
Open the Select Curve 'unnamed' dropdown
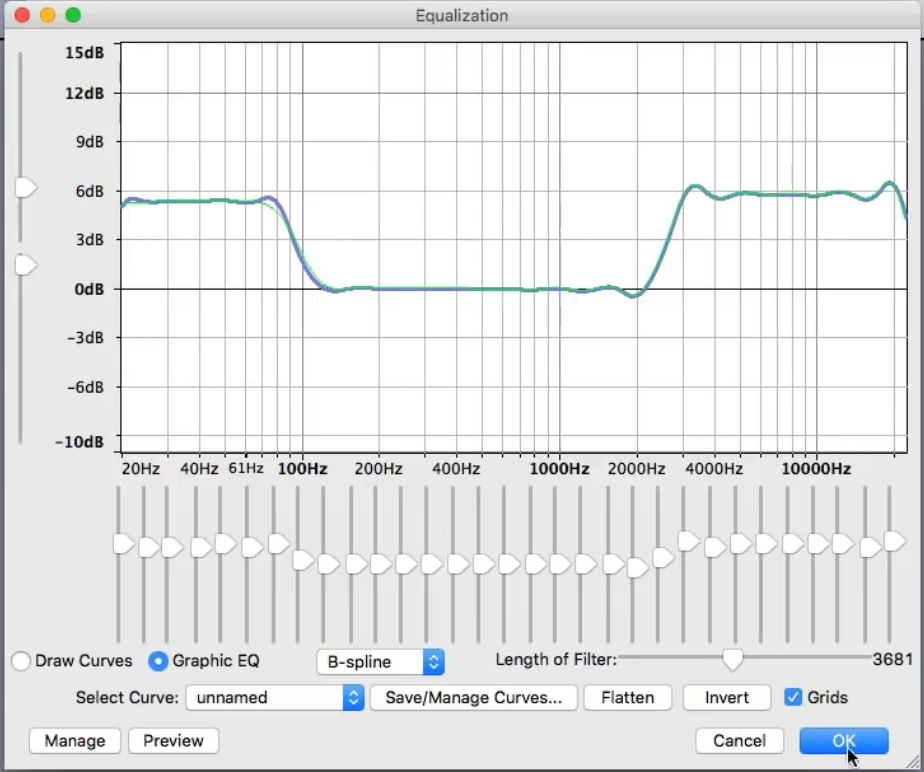pyautogui.click(x=275, y=698)
